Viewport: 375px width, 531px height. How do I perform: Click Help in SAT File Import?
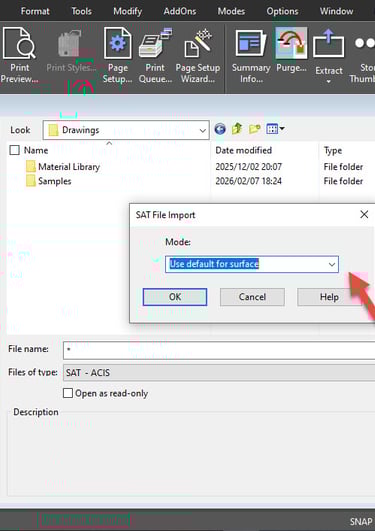pos(329,297)
